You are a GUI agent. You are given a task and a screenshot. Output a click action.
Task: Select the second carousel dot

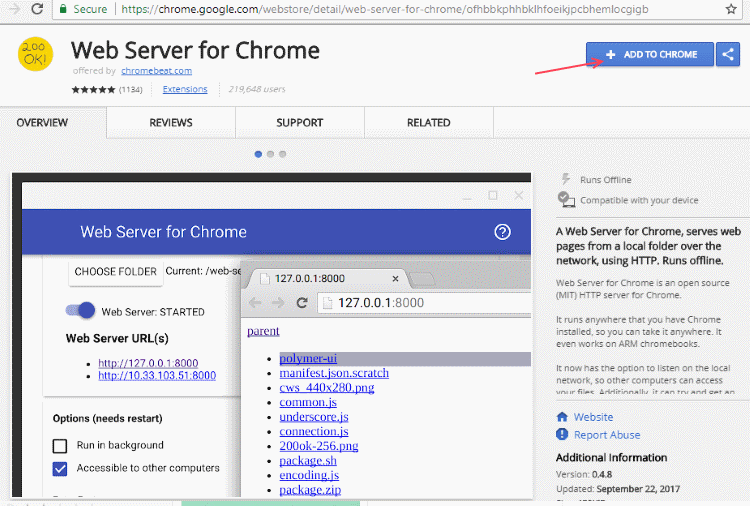tap(270, 154)
